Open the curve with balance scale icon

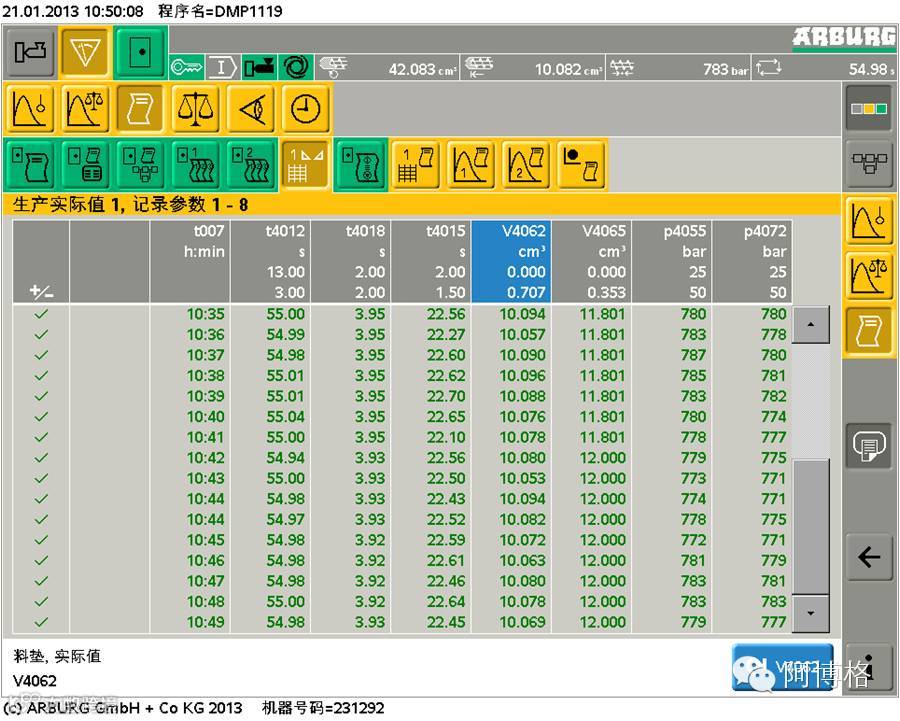[x=85, y=108]
